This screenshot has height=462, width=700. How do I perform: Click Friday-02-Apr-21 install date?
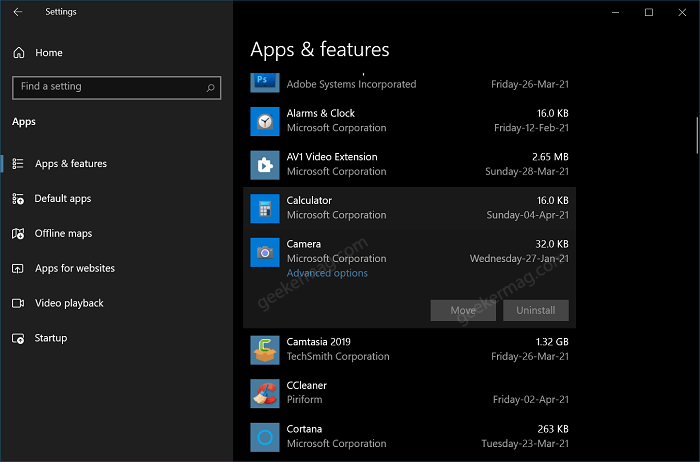[x=531, y=400]
